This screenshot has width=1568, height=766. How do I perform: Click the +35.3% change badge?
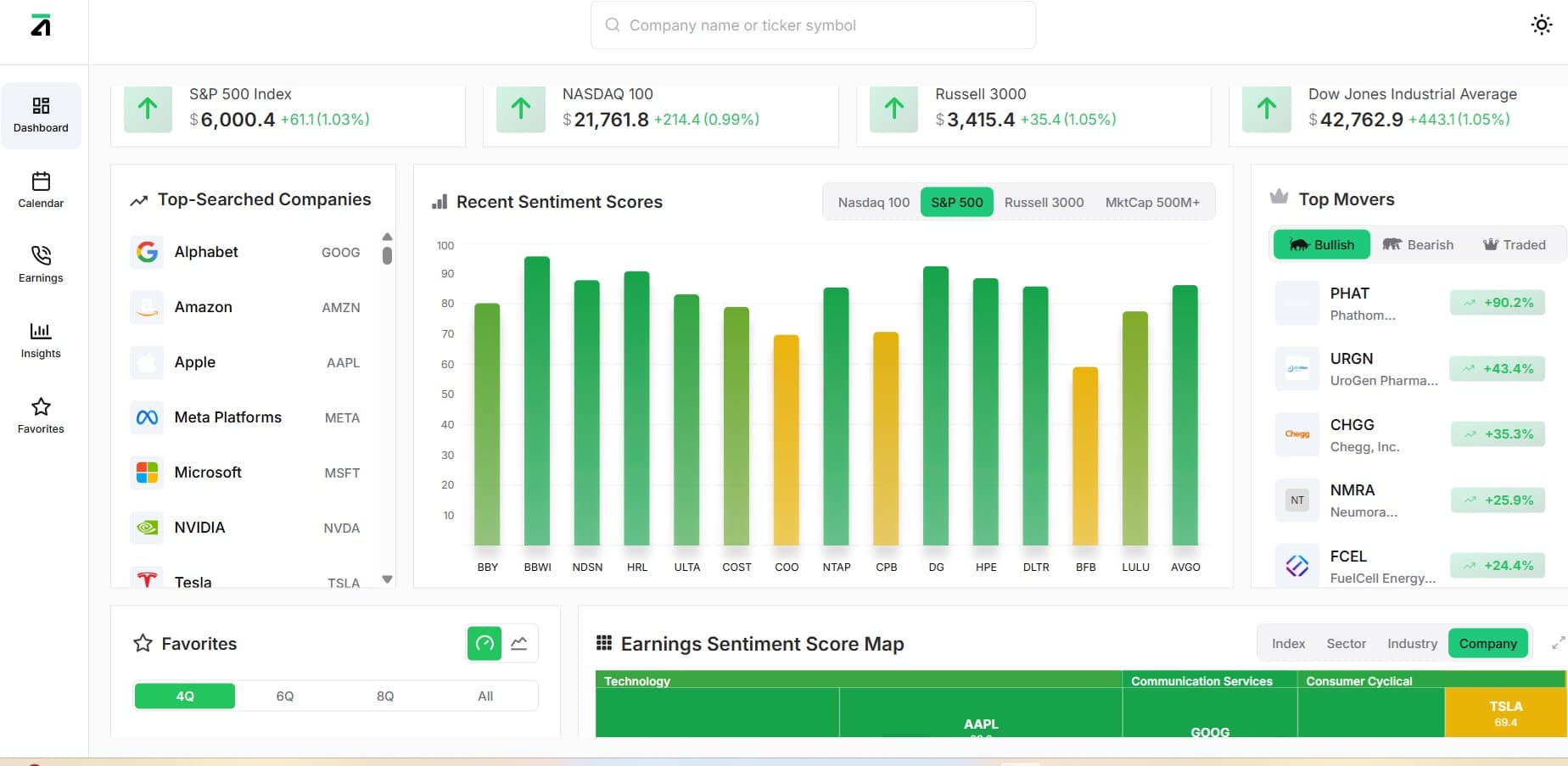[x=1498, y=434]
